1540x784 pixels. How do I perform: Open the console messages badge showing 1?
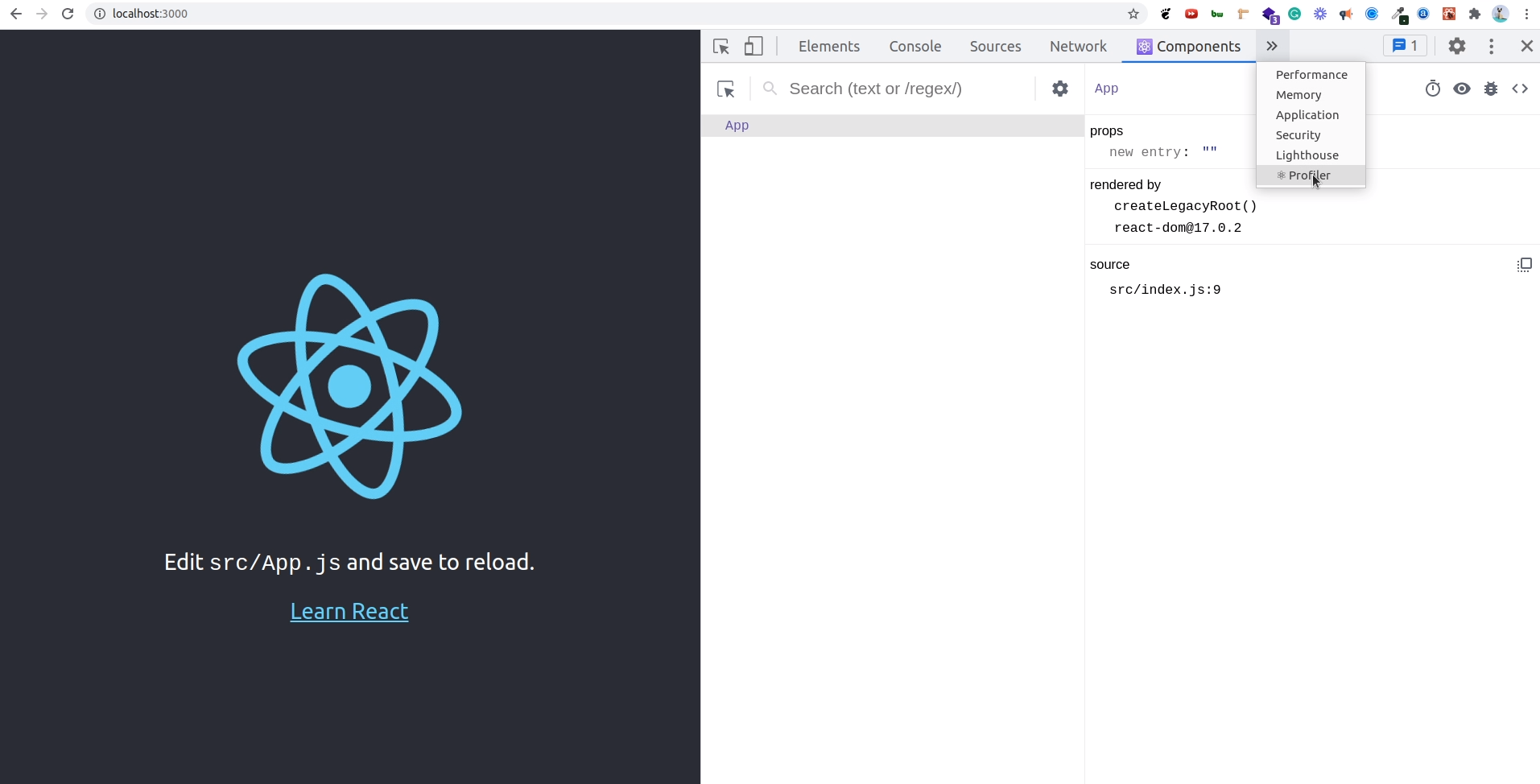pyautogui.click(x=1406, y=46)
